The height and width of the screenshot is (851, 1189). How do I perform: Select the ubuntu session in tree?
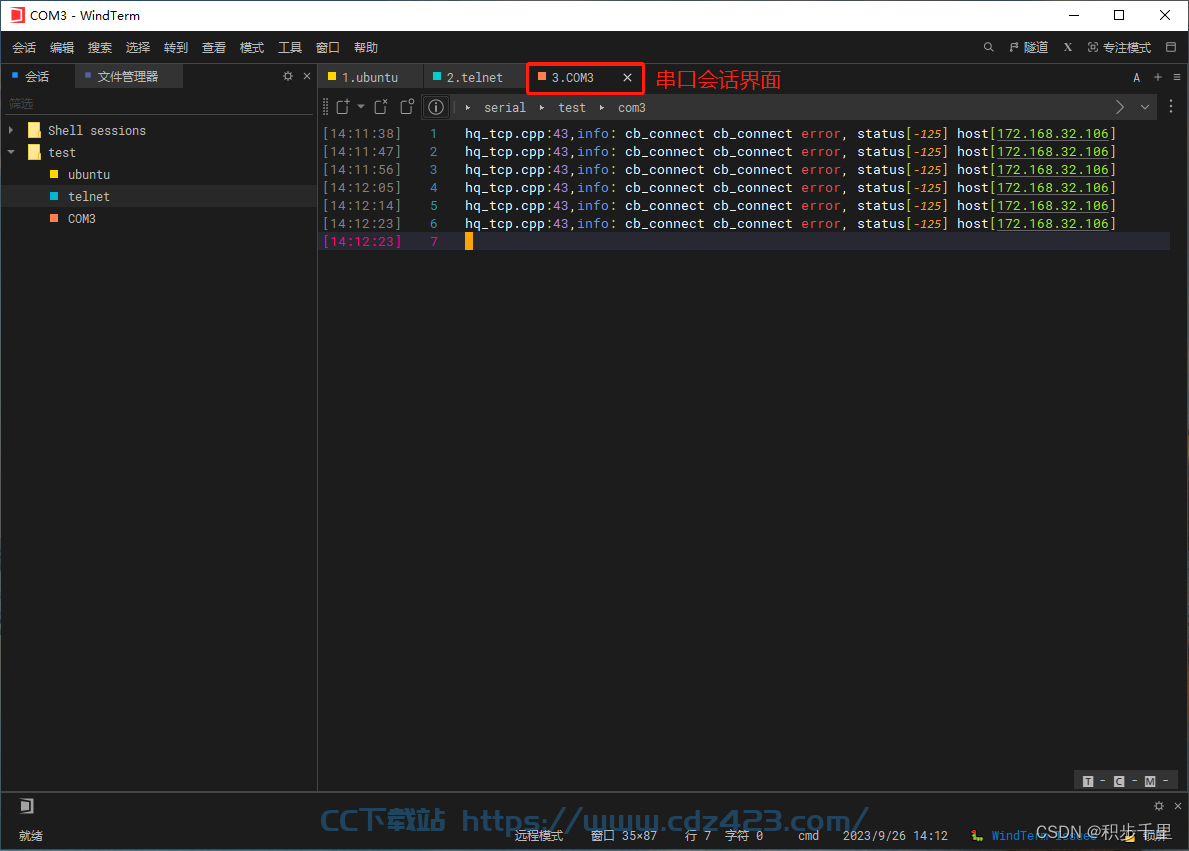89,174
